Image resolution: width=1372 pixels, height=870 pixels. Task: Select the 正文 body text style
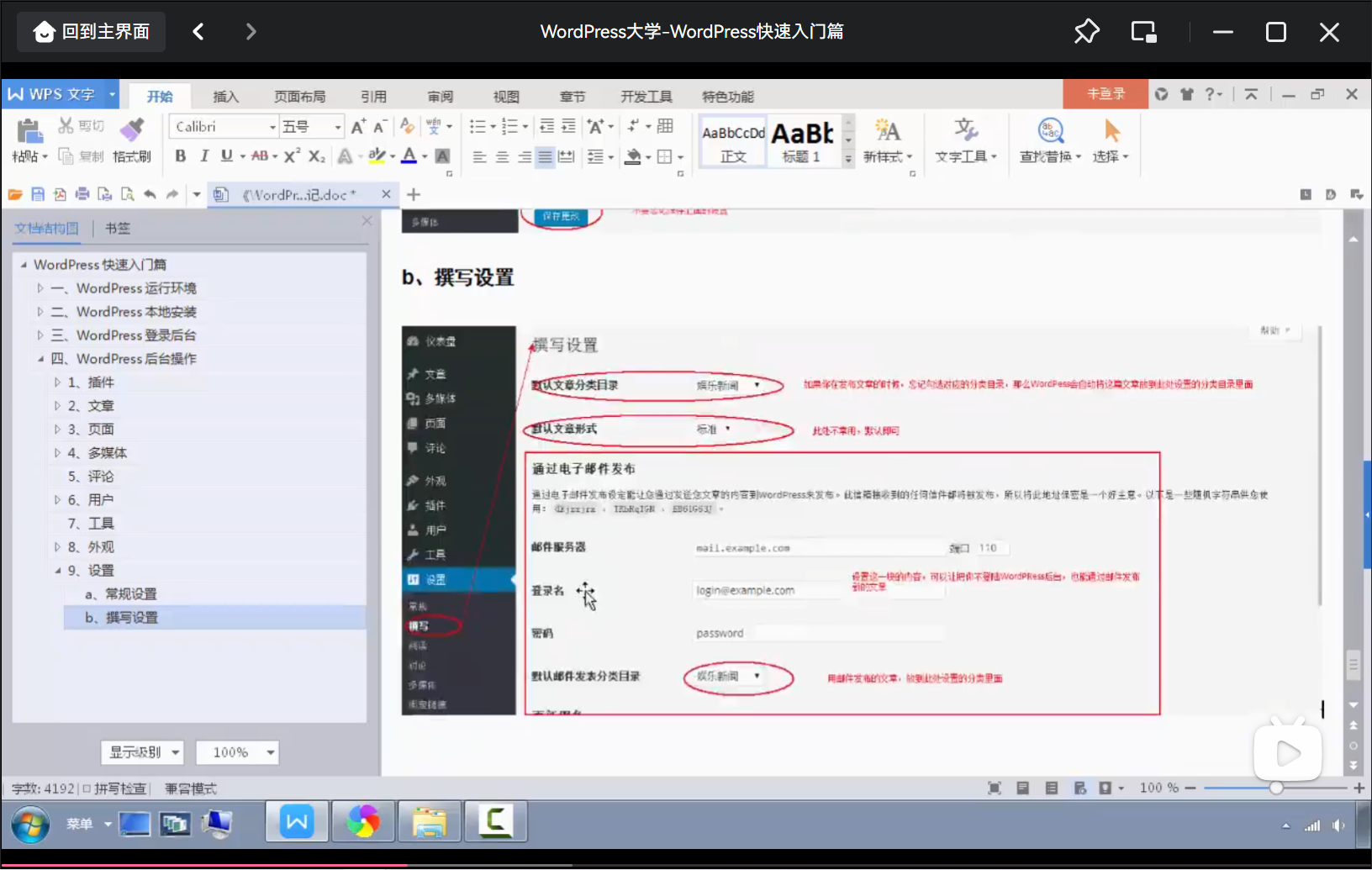[x=733, y=142]
